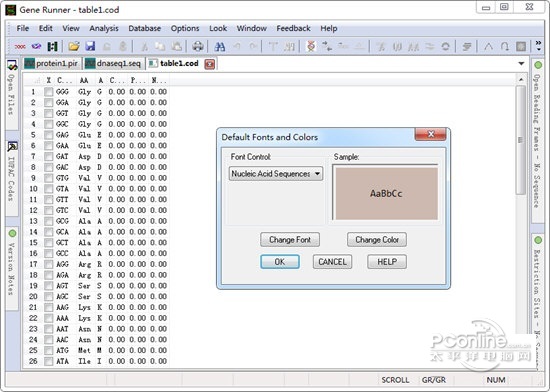Click the arrows icon right of the DNA helix

click(327, 46)
